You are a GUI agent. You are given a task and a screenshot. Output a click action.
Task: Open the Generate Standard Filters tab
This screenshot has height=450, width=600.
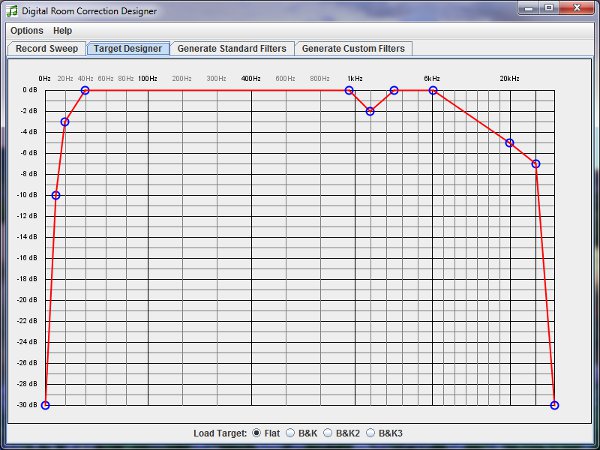(231, 48)
